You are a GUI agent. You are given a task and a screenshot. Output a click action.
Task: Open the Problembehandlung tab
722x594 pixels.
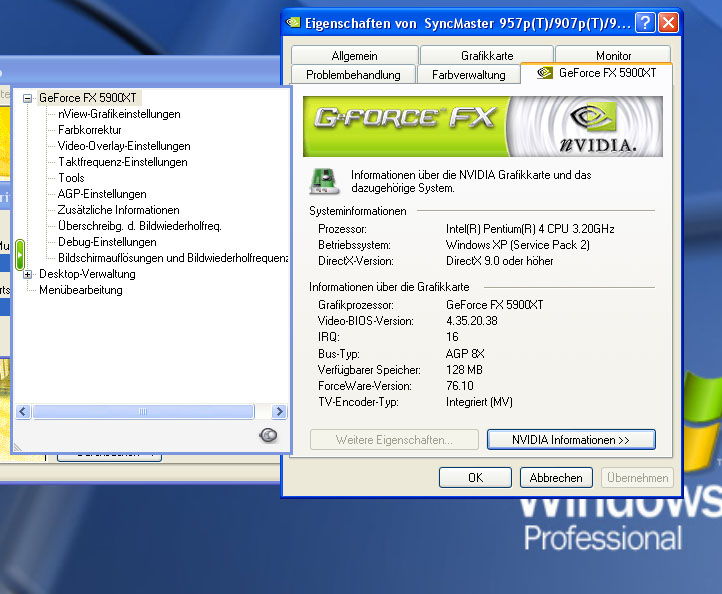pyautogui.click(x=353, y=75)
